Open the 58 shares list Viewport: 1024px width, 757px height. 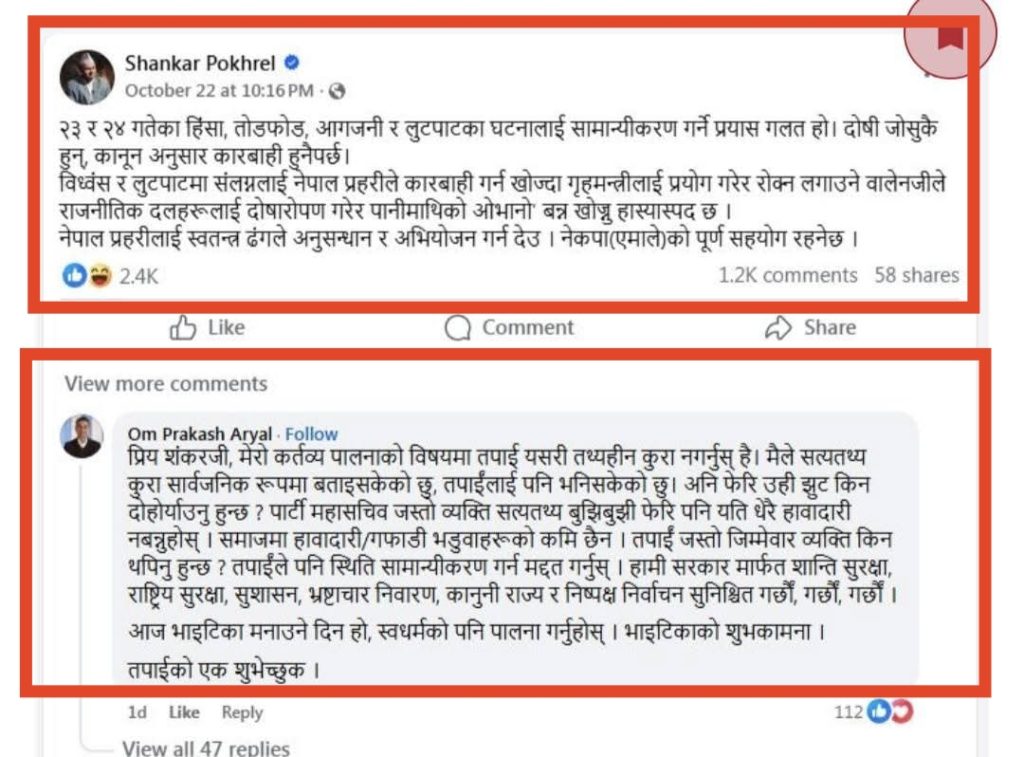[917, 275]
